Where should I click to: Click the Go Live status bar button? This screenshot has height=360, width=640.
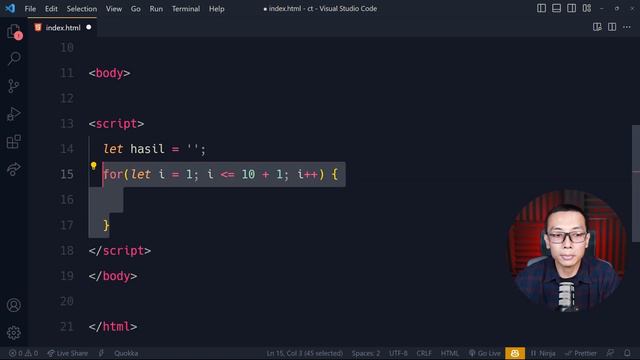[x=484, y=353]
